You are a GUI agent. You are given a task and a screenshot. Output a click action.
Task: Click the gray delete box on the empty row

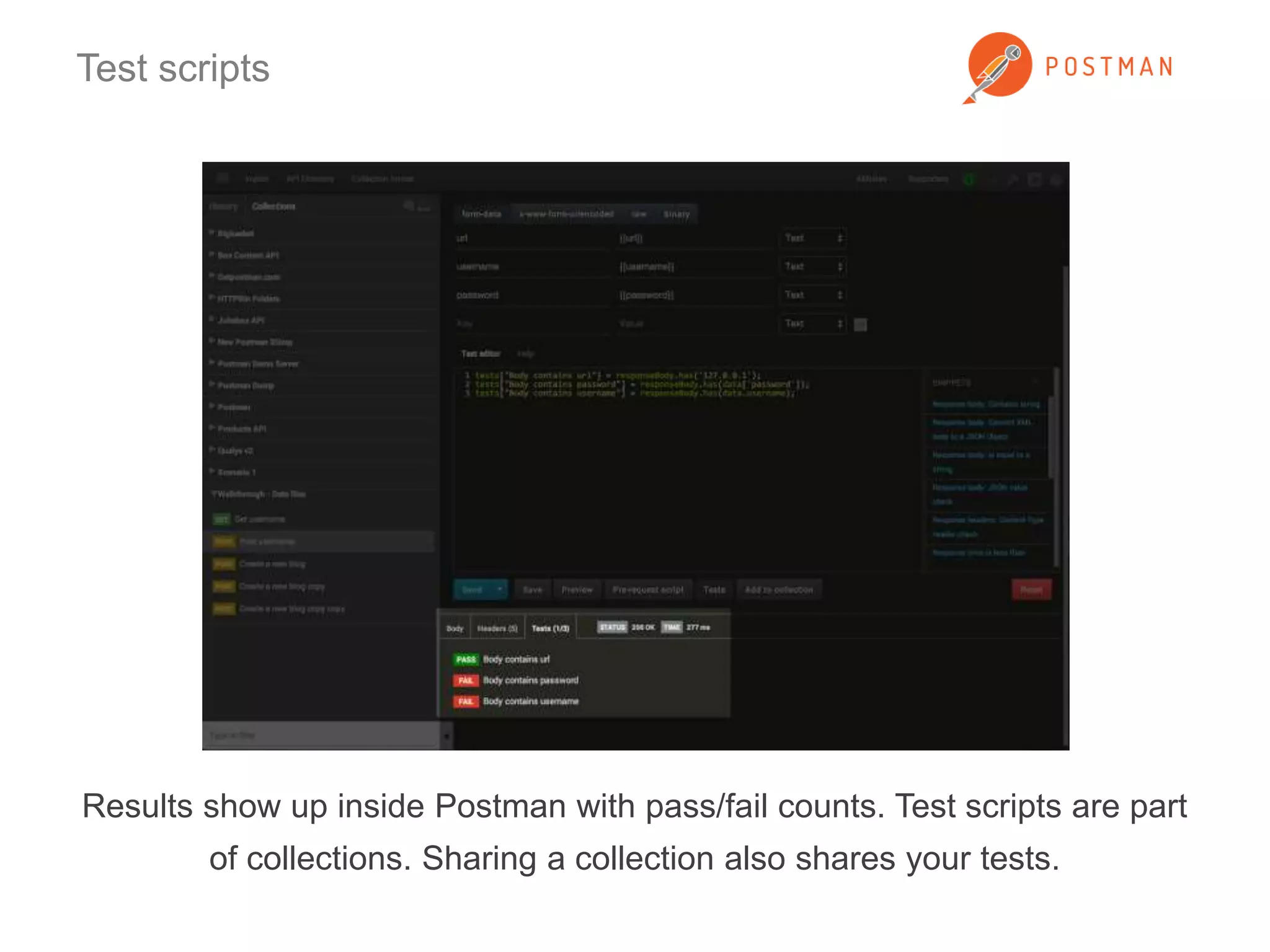861,324
